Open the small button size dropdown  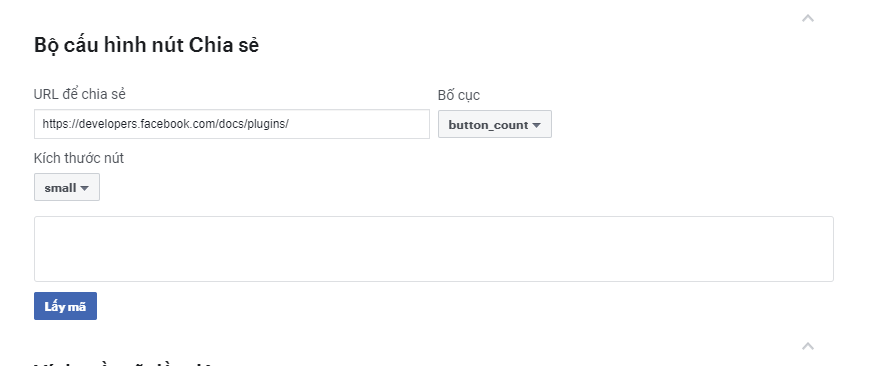(67, 187)
